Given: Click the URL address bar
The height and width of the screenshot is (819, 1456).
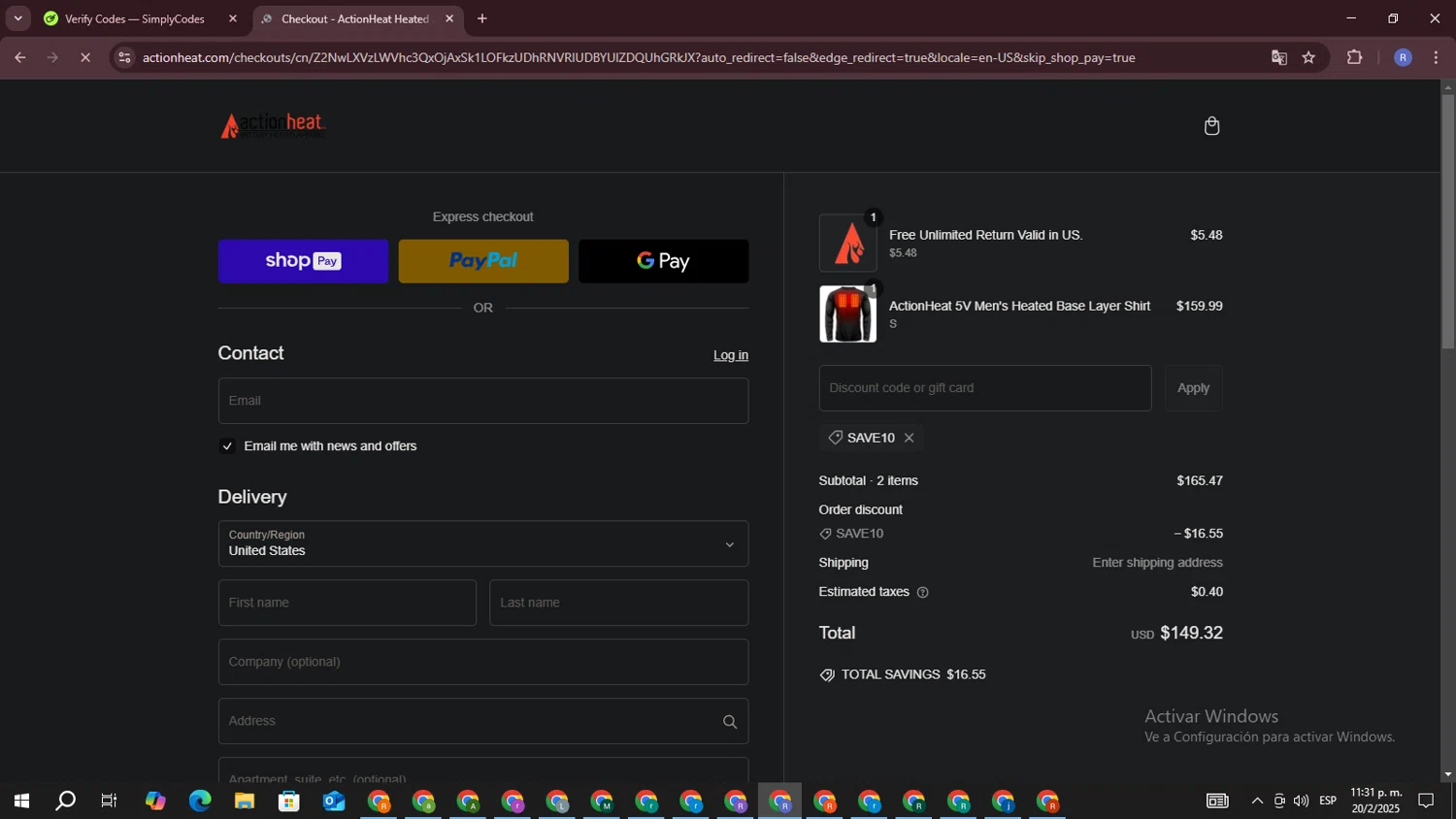Looking at the screenshot, I should (639, 57).
